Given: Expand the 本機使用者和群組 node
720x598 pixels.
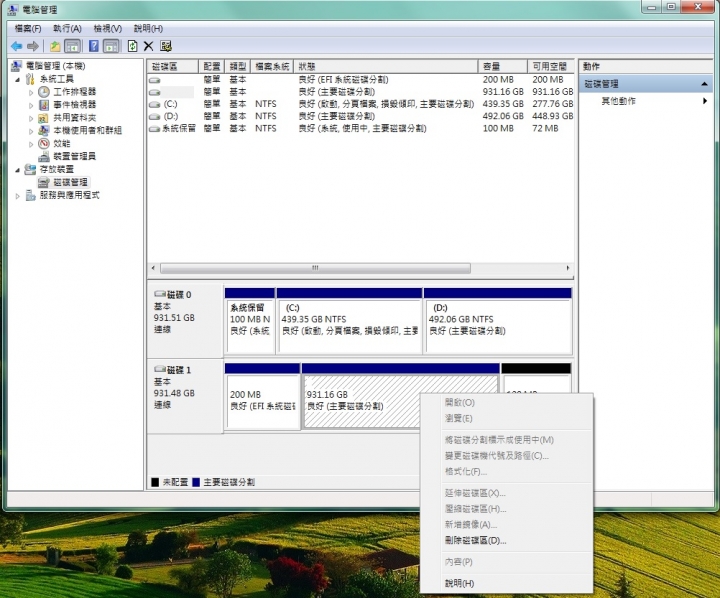Looking at the screenshot, I should pos(31,131).
